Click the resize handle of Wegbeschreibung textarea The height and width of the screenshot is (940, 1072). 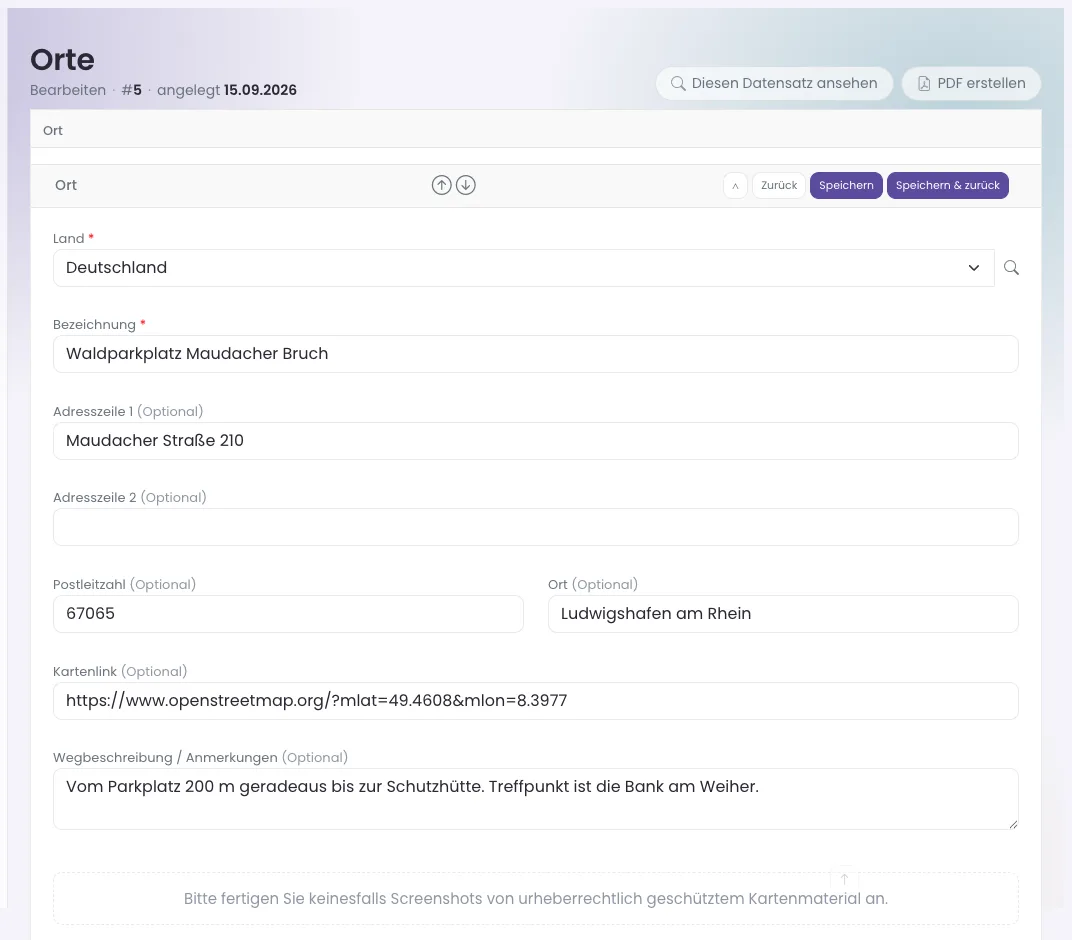point(1013,824)
